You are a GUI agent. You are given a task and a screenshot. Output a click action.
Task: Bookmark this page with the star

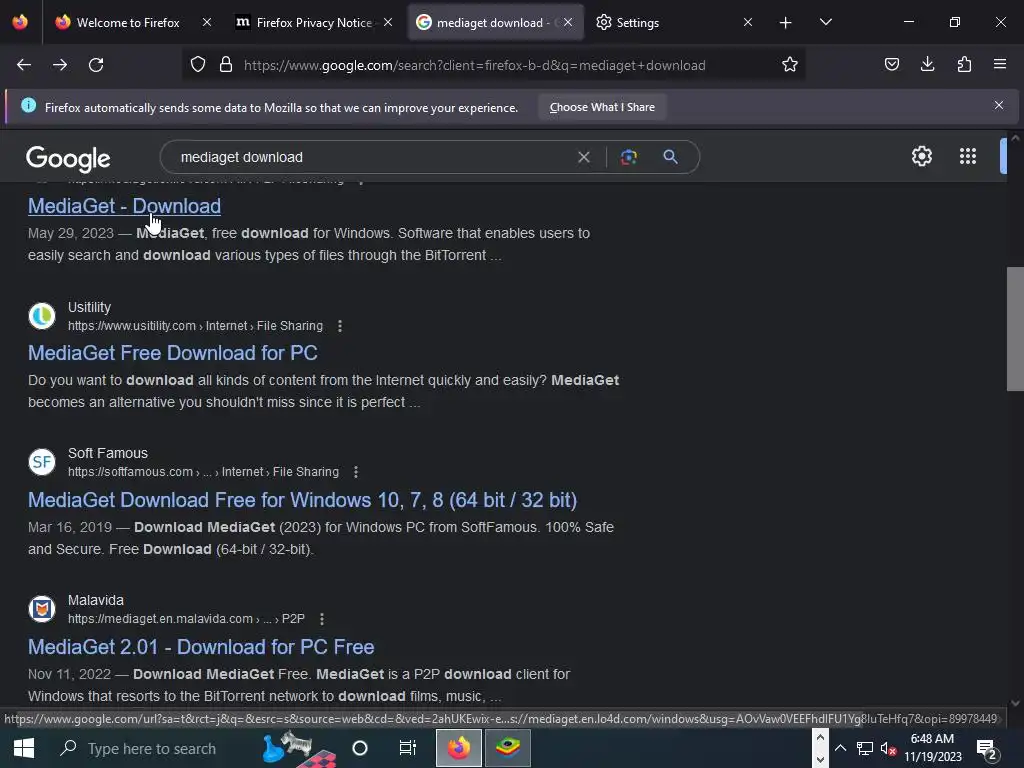point(790,65)
